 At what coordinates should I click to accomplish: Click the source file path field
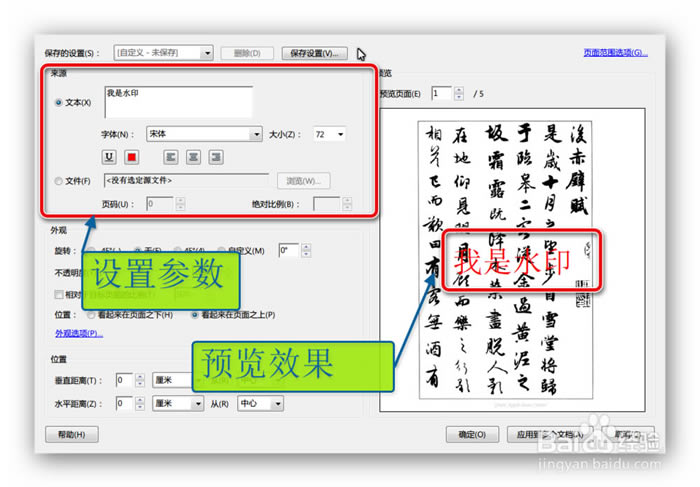186,181
